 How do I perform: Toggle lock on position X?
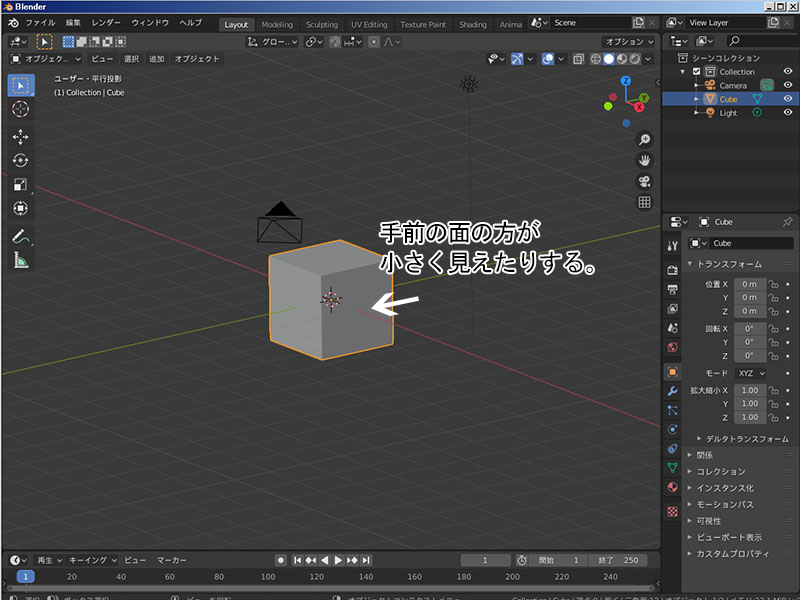[x=773, y=284]
